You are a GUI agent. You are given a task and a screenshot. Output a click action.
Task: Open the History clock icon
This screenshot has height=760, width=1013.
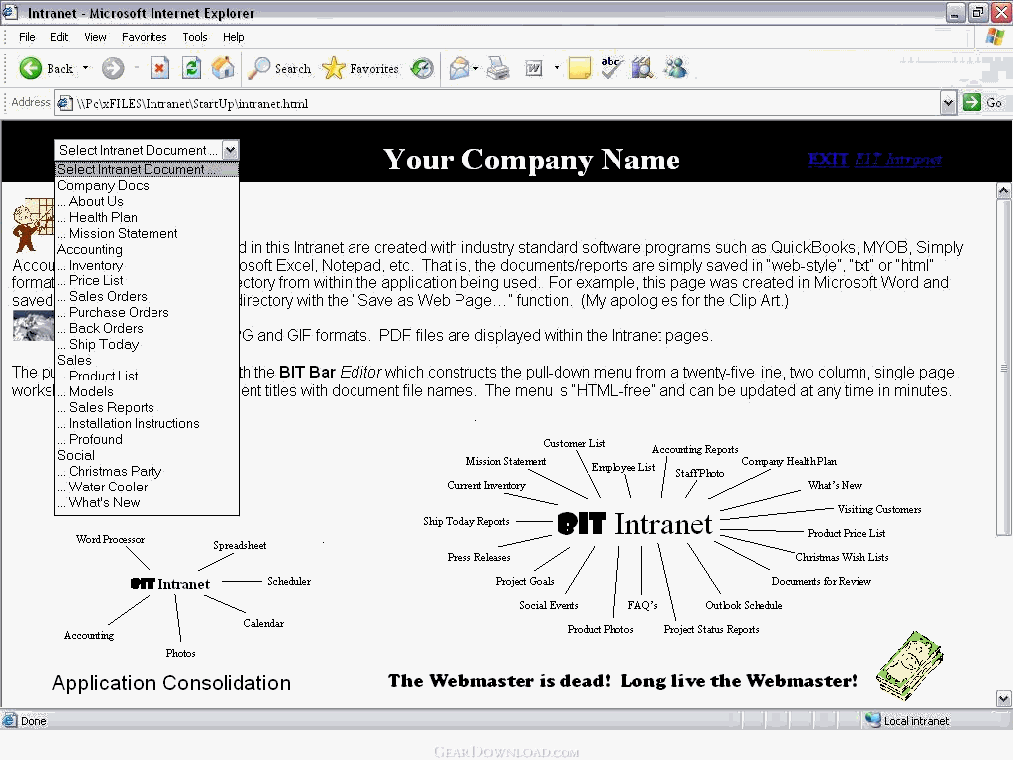(x=422, y=68)
